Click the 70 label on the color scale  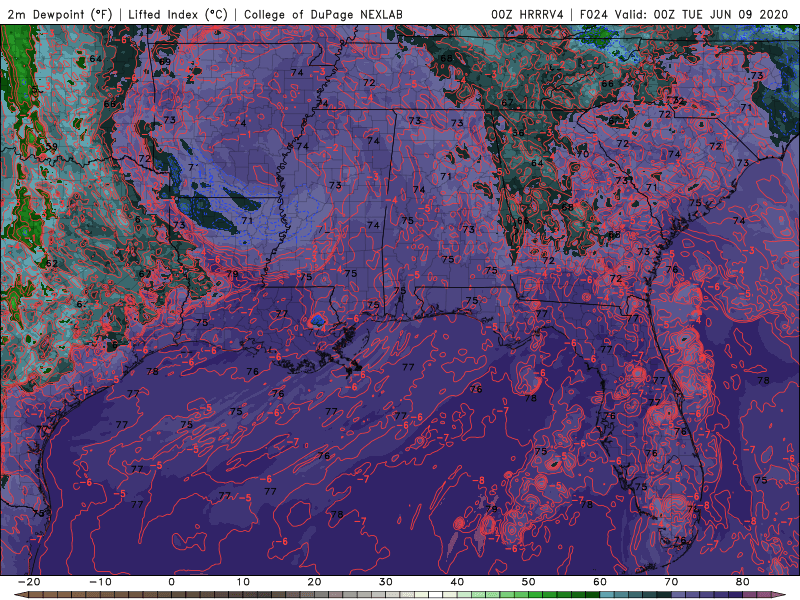coord(671,582)
